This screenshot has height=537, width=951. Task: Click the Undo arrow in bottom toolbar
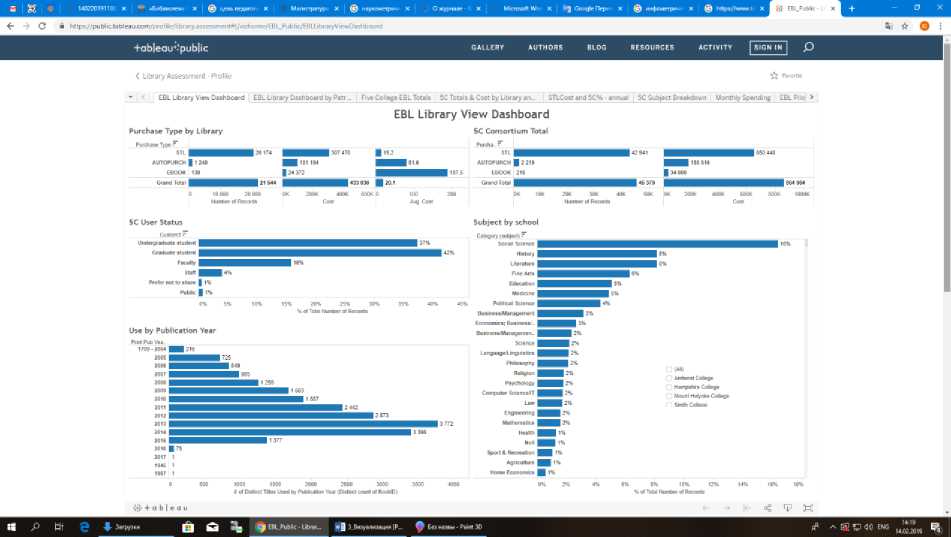click(705, 508)
